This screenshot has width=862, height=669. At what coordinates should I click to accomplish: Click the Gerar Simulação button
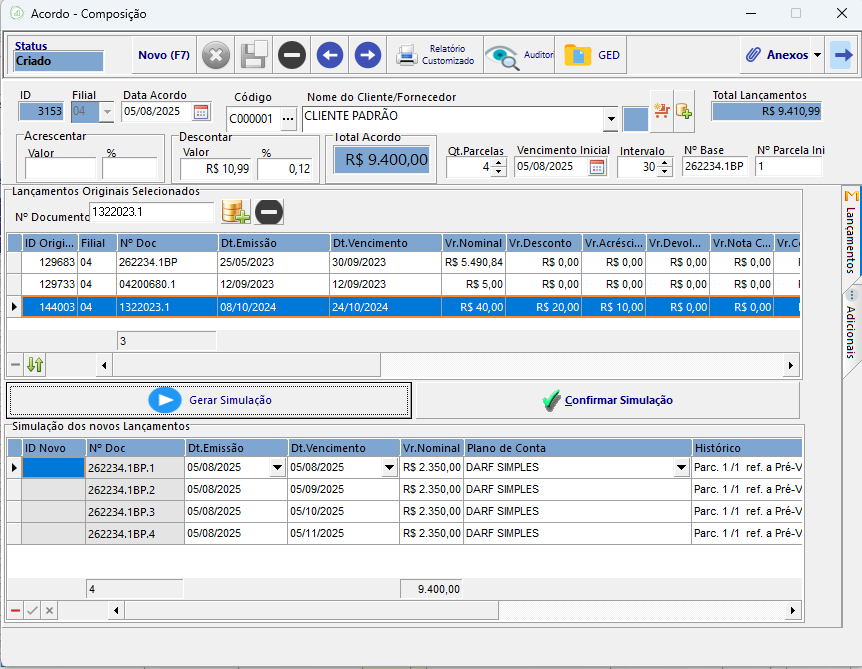point(209,400)
